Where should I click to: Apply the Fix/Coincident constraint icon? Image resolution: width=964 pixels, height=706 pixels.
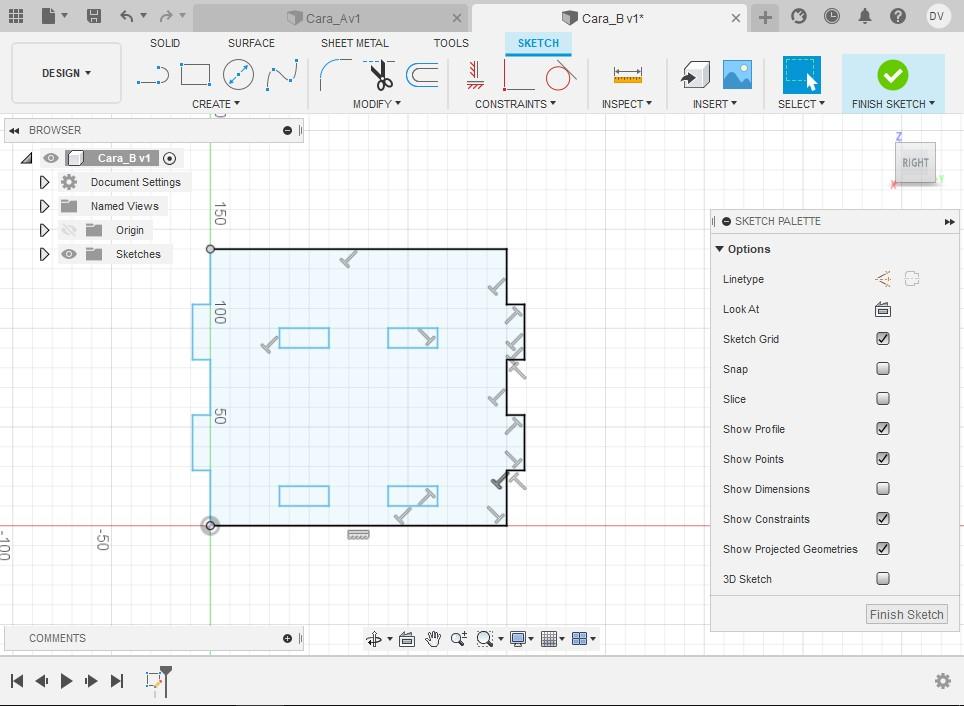click(475, 75)
